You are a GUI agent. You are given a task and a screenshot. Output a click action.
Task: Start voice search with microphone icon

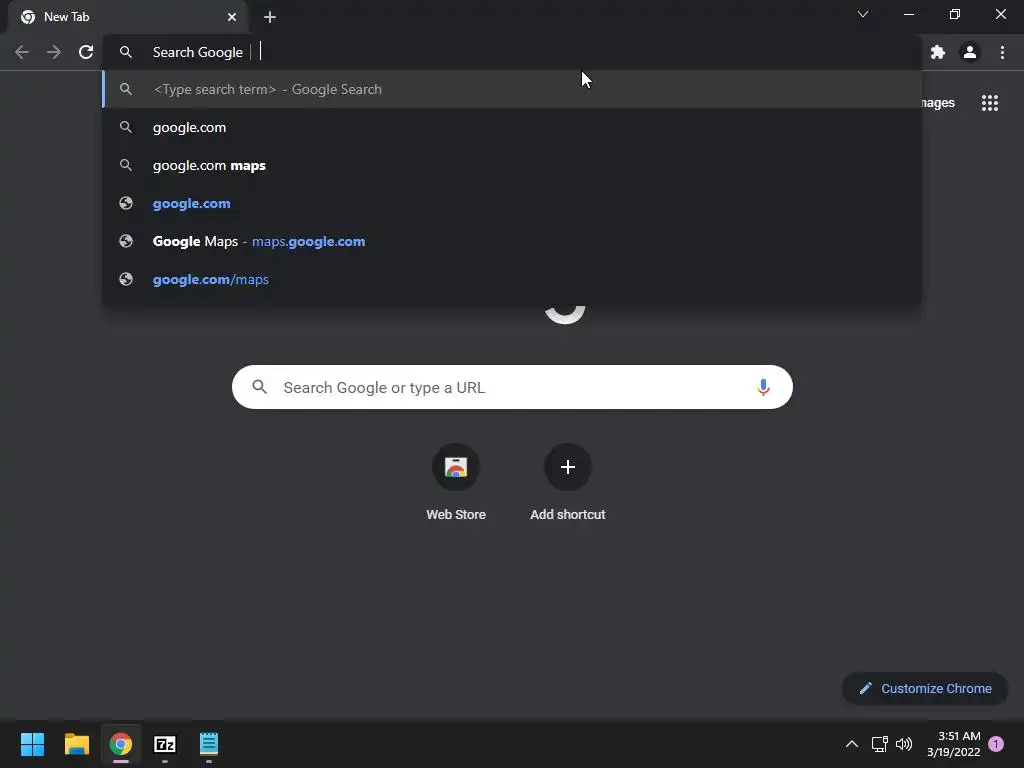(x=763, y=387)
